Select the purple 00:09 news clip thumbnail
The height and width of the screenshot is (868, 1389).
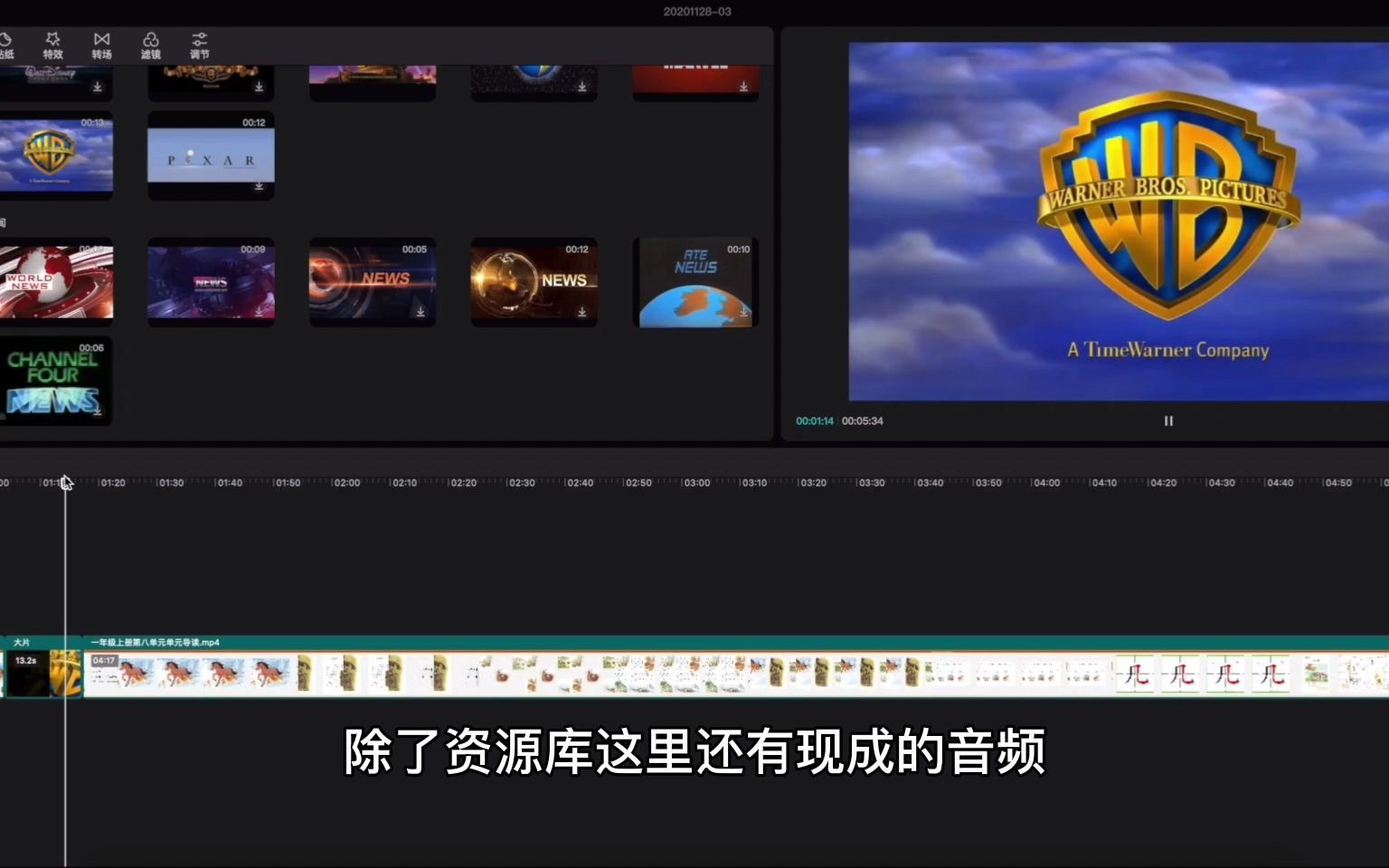click(211, 281)
